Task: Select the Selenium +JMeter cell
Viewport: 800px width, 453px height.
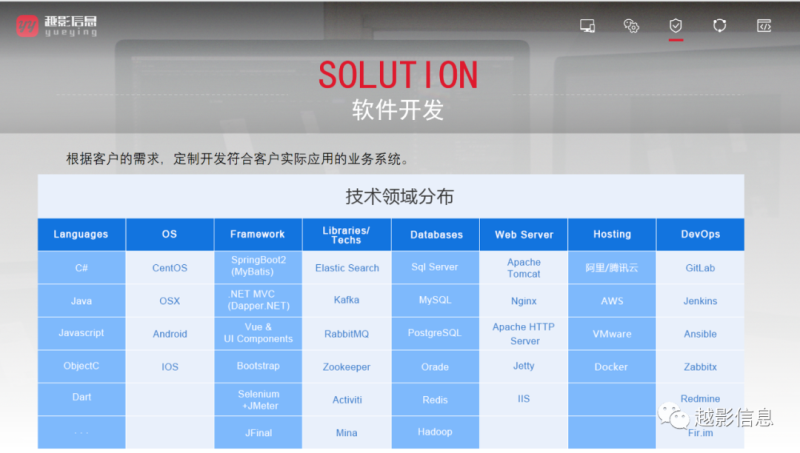Action: click(258, 399)
